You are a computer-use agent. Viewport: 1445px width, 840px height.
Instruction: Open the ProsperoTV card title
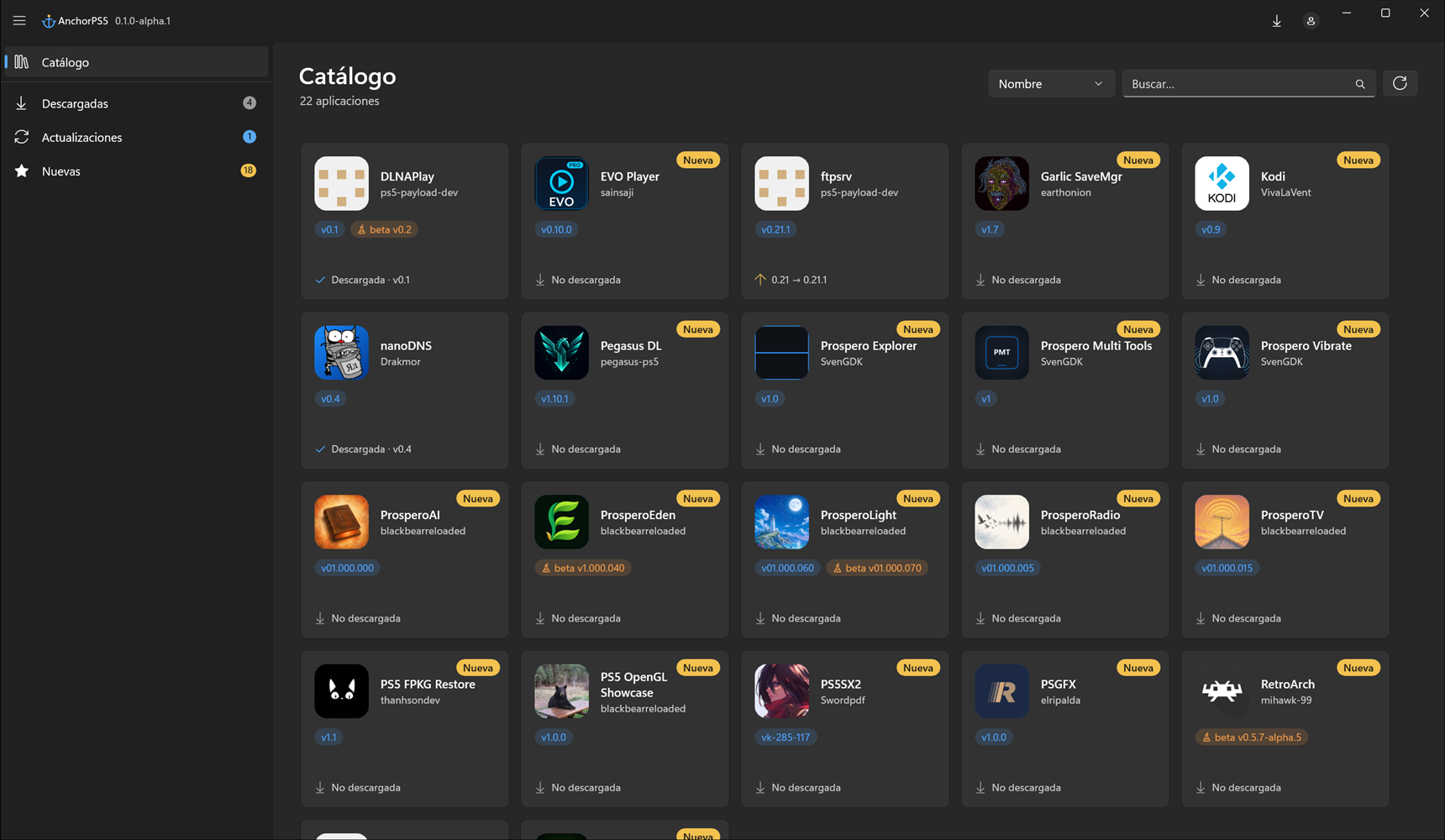tap(1292, 515)
